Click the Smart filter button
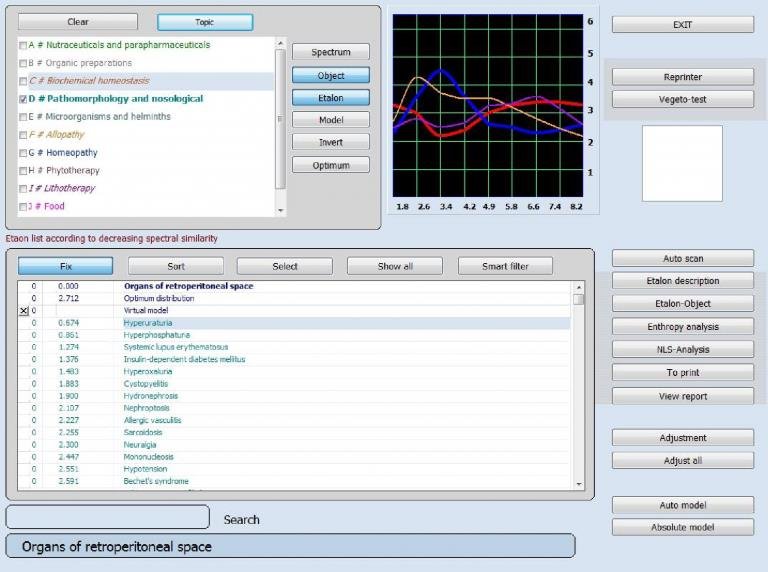 pos(505,266)
